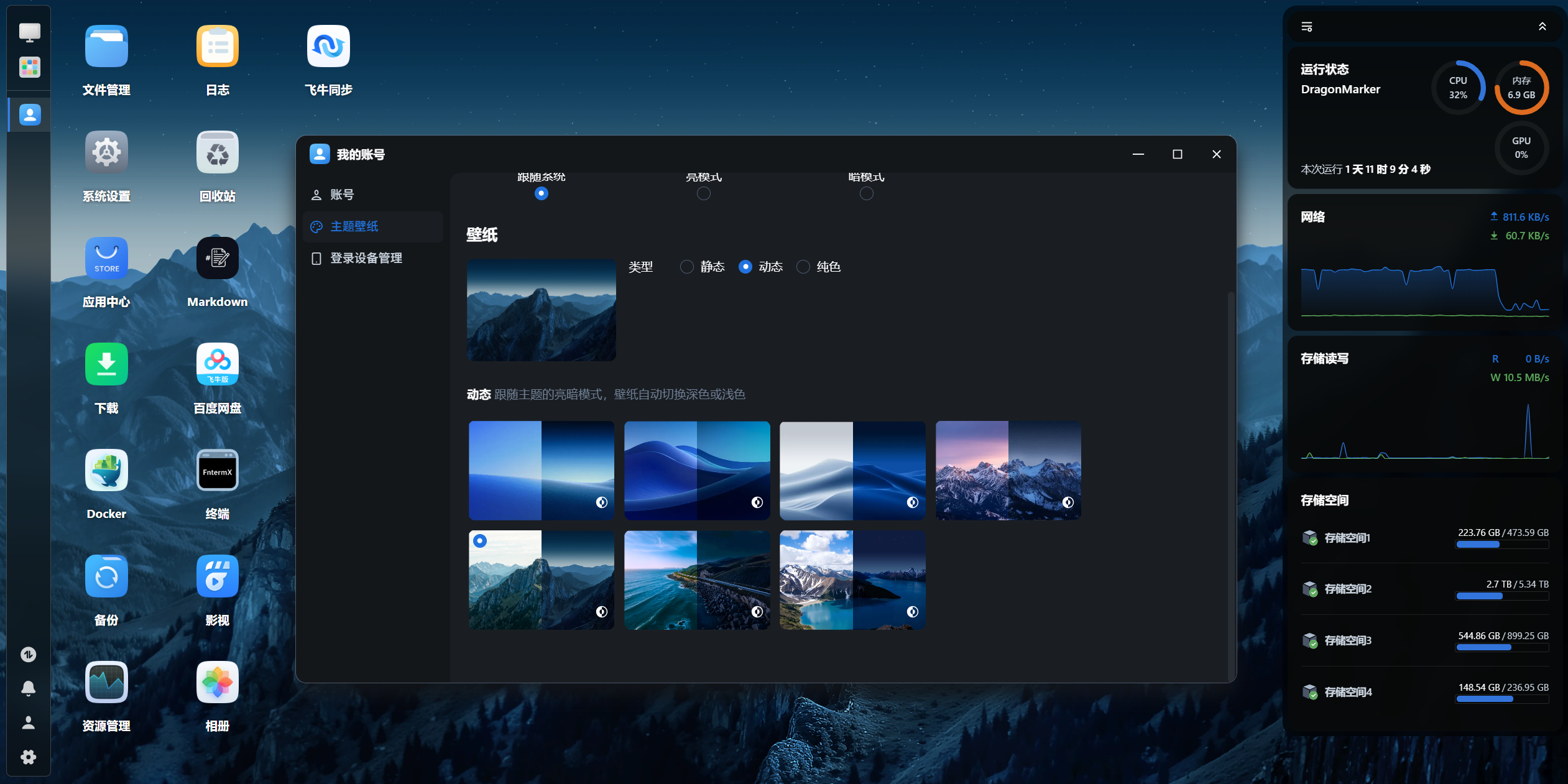Click the settings gear in left dock
The width and height of the screenshot is (1568, 784).
tap(29, 757)
